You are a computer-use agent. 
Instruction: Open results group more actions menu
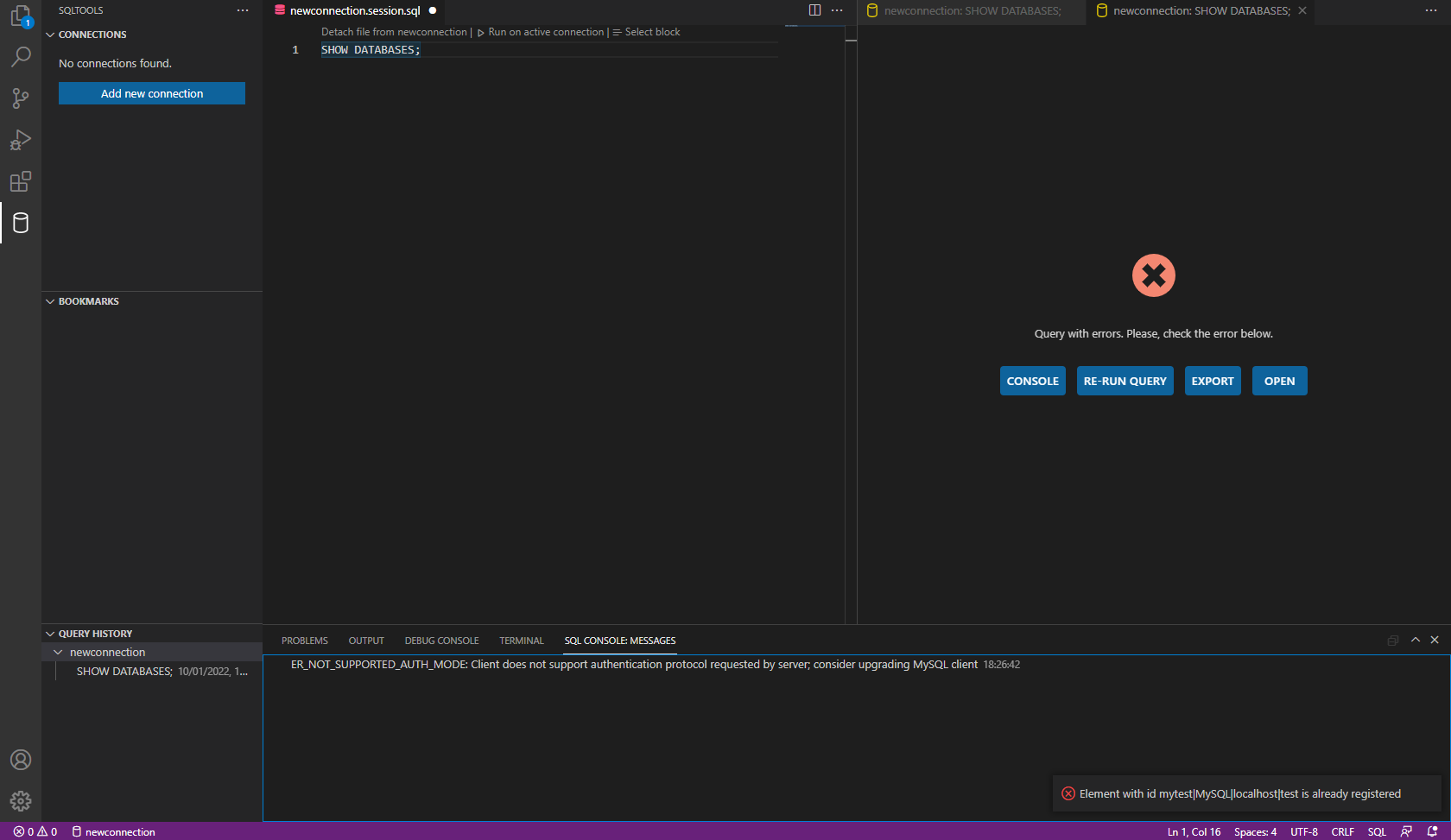[x=1431, y=10]
